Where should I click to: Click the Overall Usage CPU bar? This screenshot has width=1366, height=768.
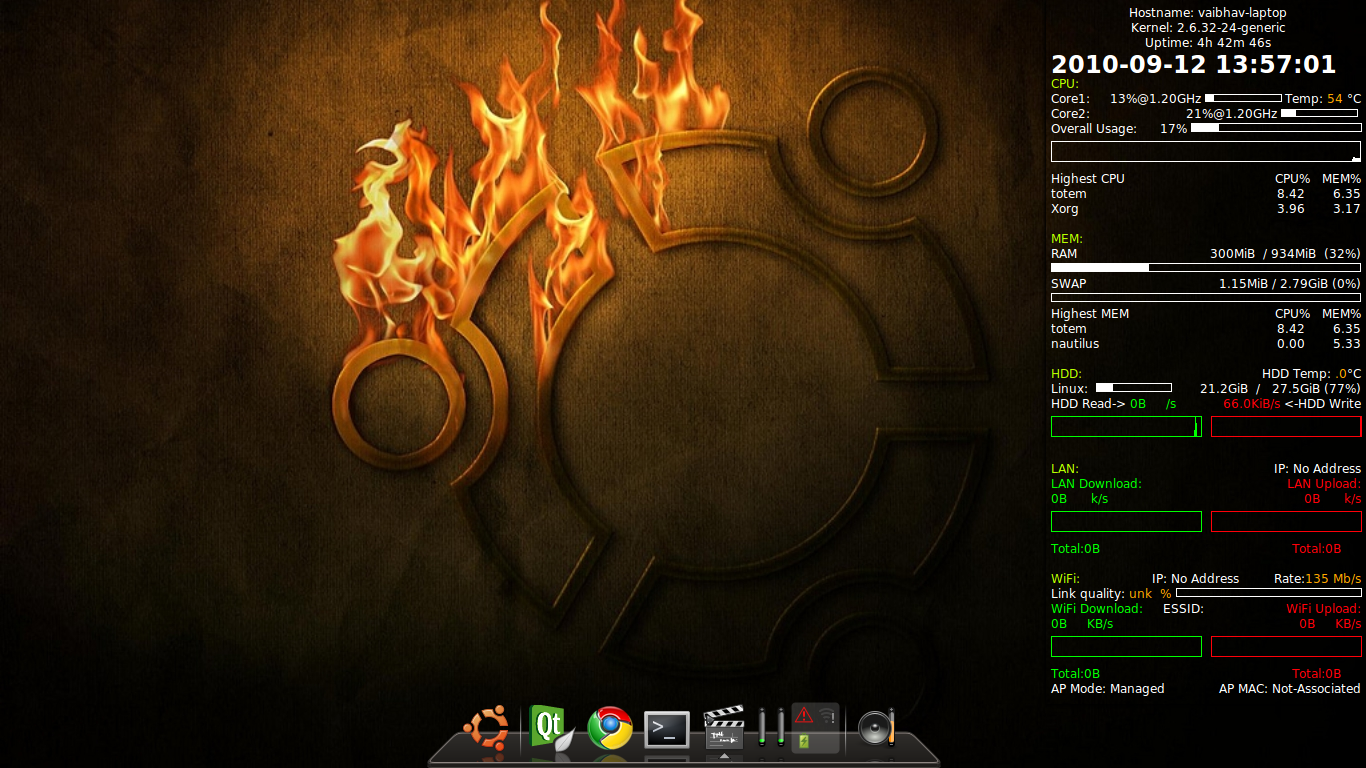tap(1276, 128)
